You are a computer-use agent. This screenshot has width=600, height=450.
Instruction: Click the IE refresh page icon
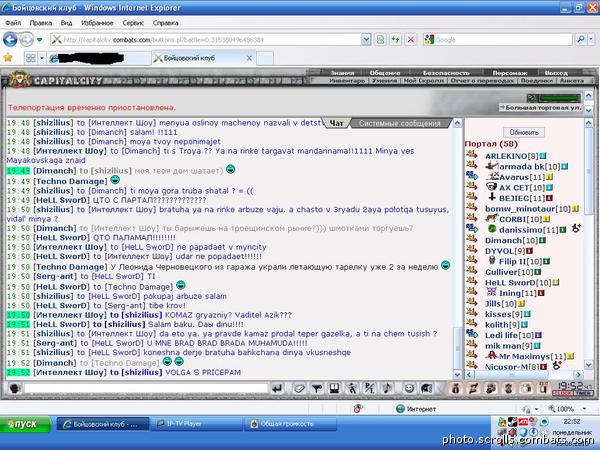point(395,39)
